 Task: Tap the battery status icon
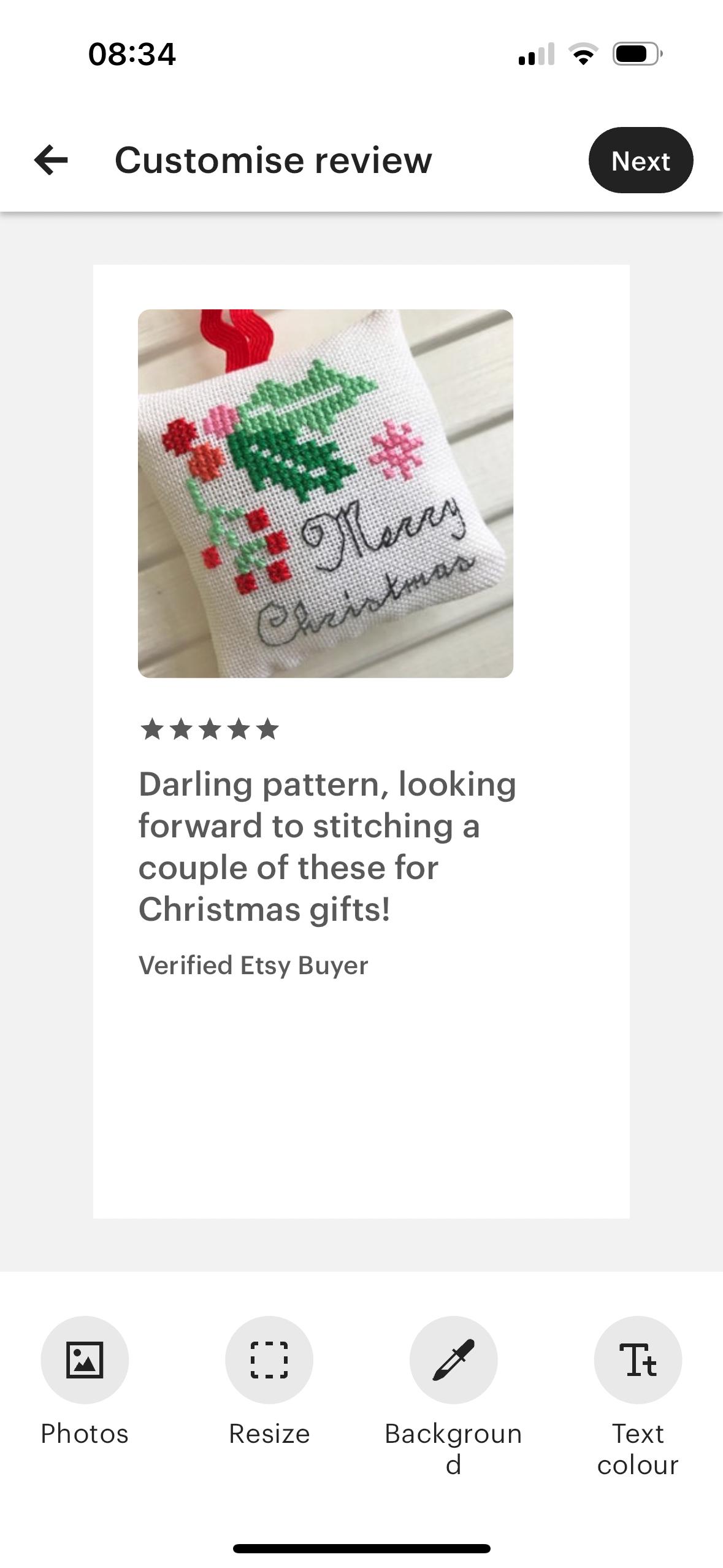[638, 54]
